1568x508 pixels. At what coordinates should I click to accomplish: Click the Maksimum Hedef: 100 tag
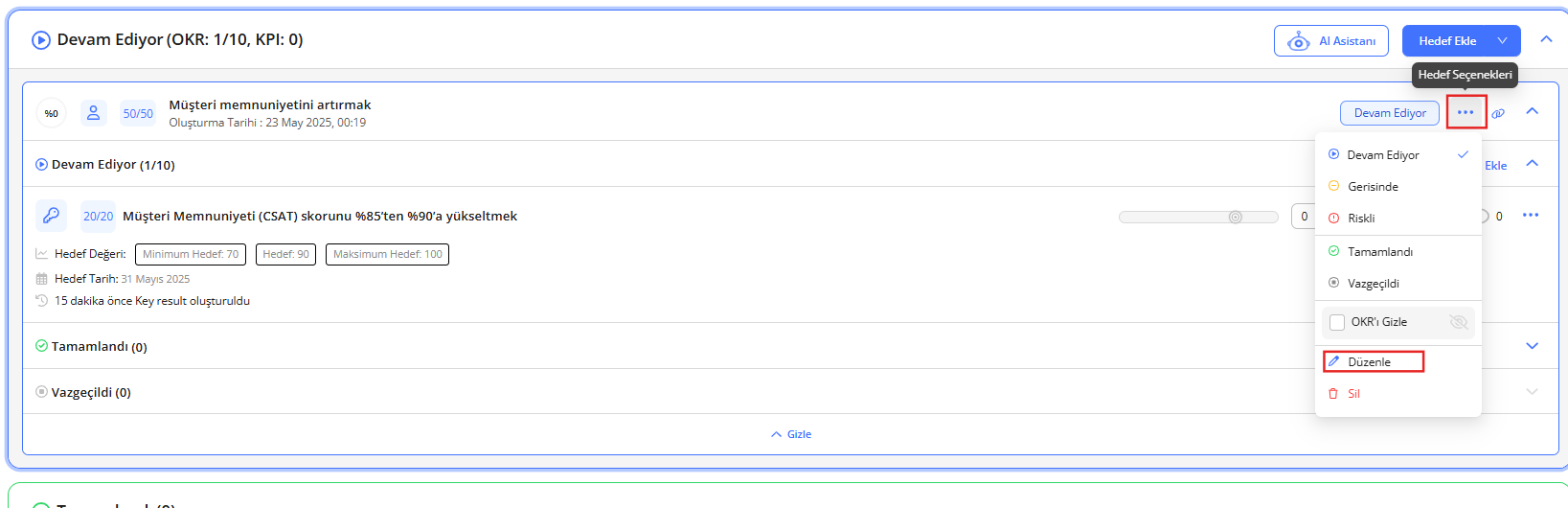pyautogui.click(x=387, y=254)
